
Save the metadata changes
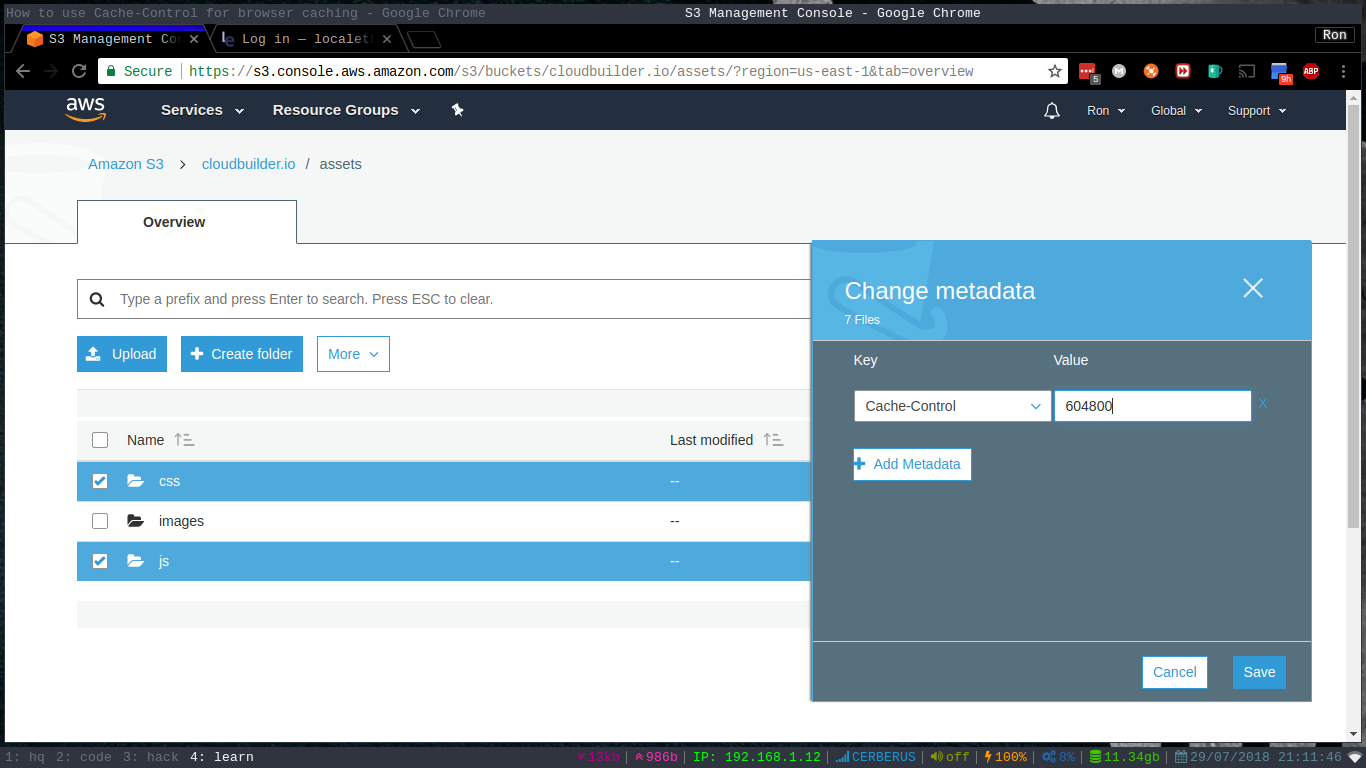click(x=1258, y=672)
